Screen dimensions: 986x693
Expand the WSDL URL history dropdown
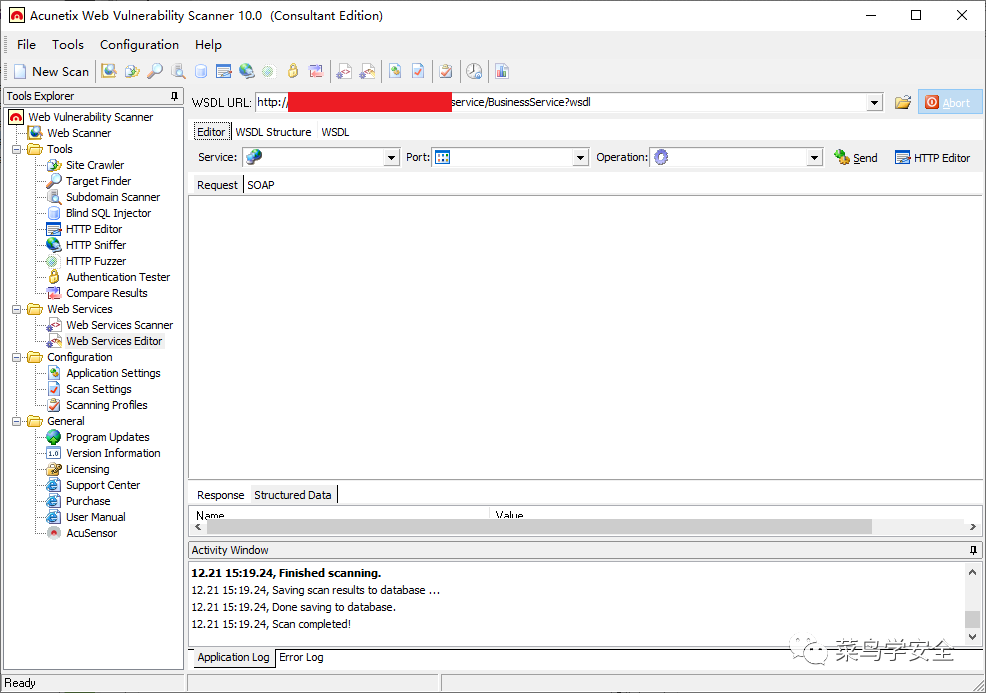coord(874,103)
